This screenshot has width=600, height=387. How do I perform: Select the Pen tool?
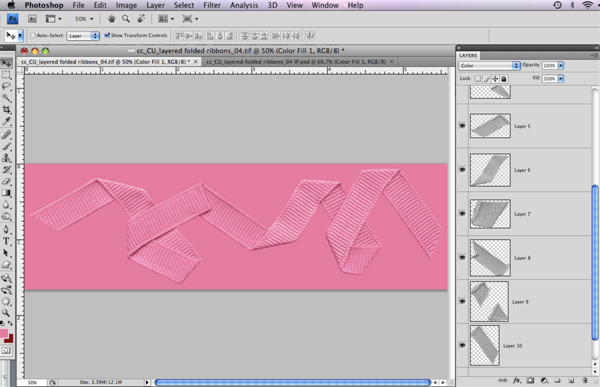pos(6,229)
